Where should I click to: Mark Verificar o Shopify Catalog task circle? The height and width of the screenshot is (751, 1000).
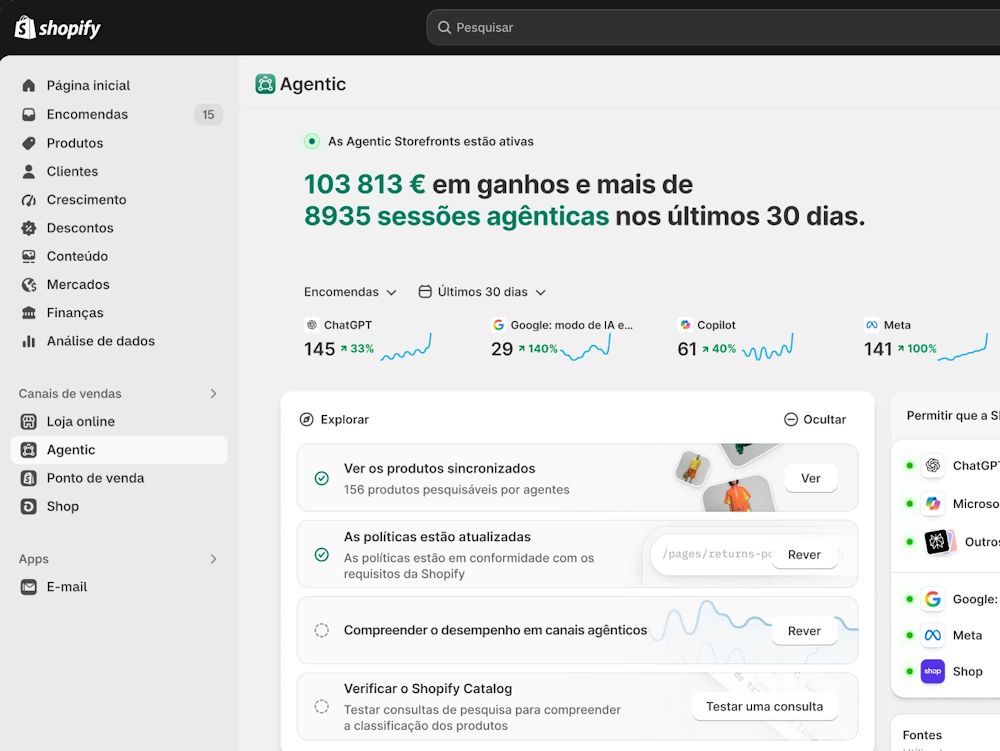coord(322,706)
